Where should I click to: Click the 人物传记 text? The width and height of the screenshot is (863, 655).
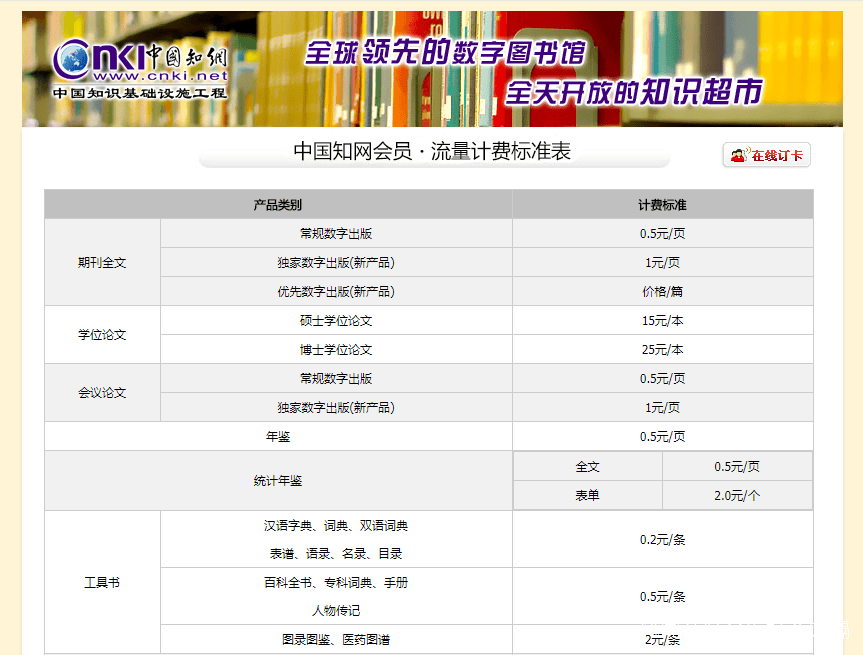point(336,610)
